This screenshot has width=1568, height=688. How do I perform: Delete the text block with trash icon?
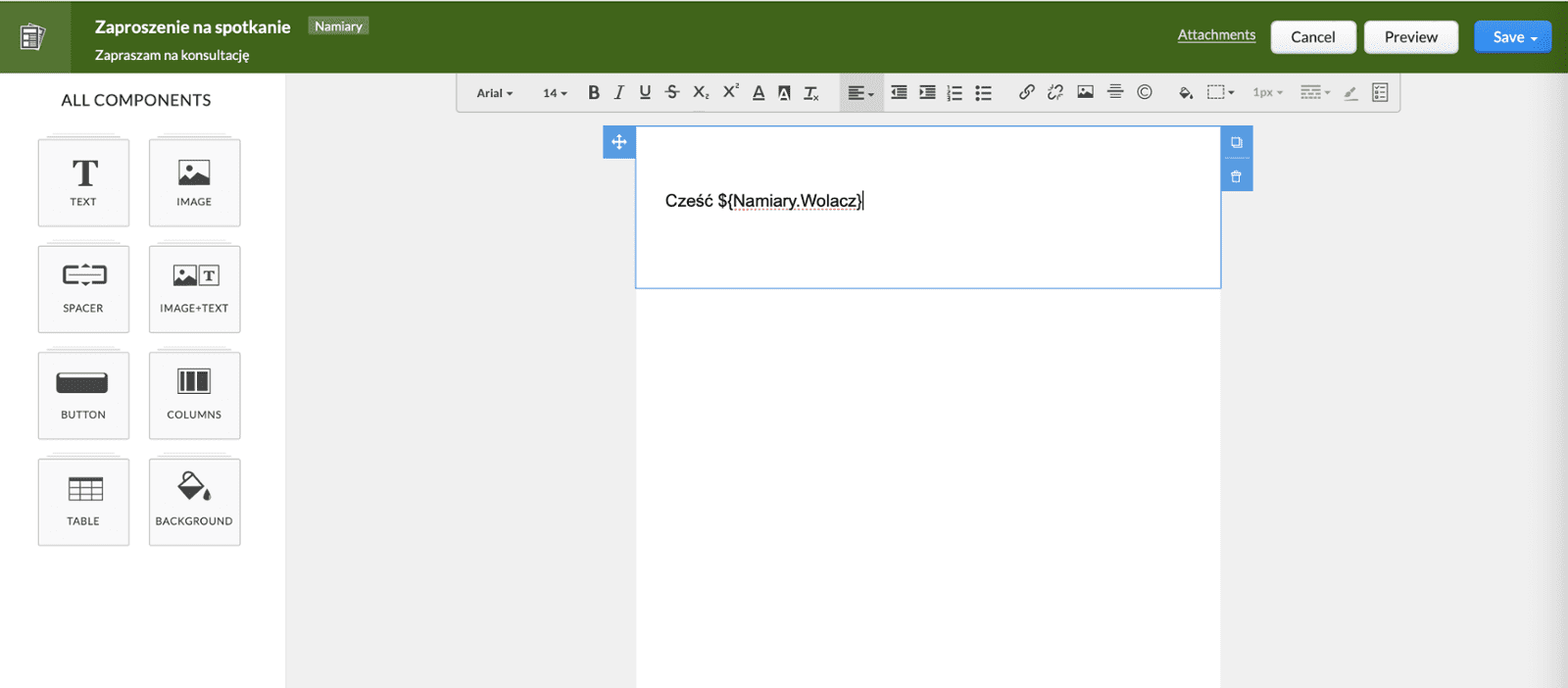click(x=1236, y=177)
